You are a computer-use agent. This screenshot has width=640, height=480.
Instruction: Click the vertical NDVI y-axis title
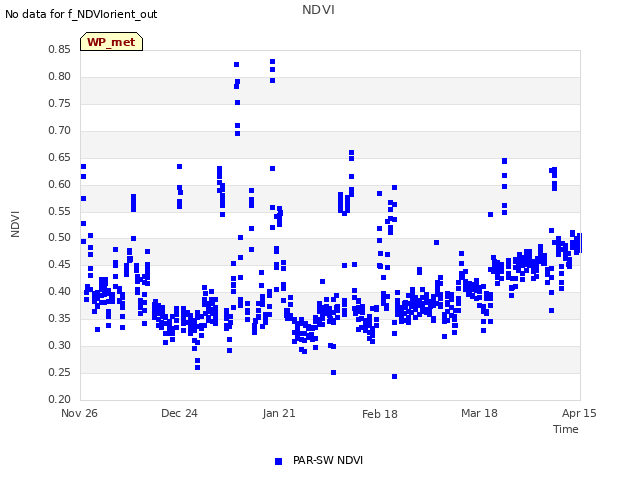click(x=15, y=224)
